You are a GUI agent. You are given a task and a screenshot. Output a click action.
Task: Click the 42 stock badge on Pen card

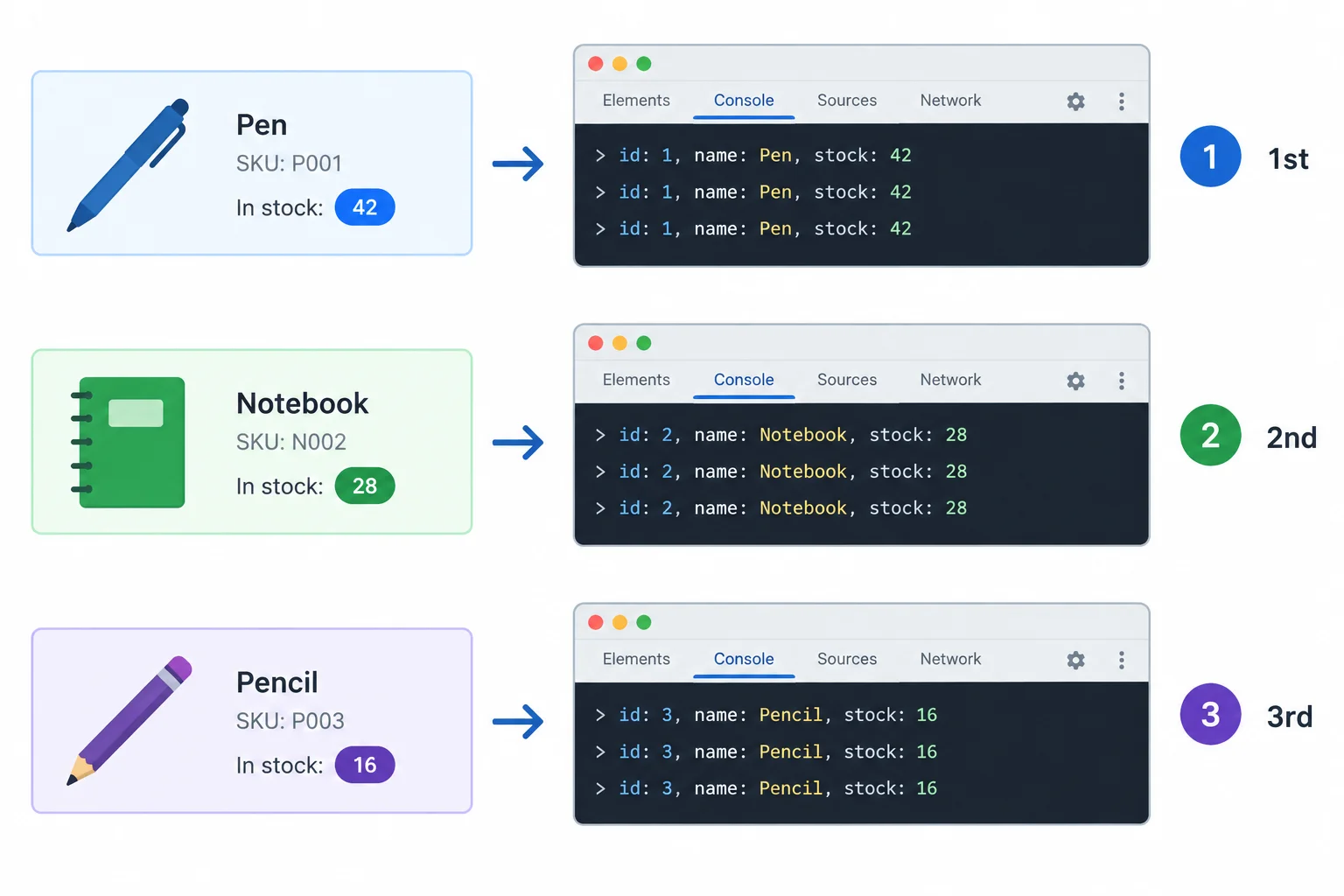[365, 207]
